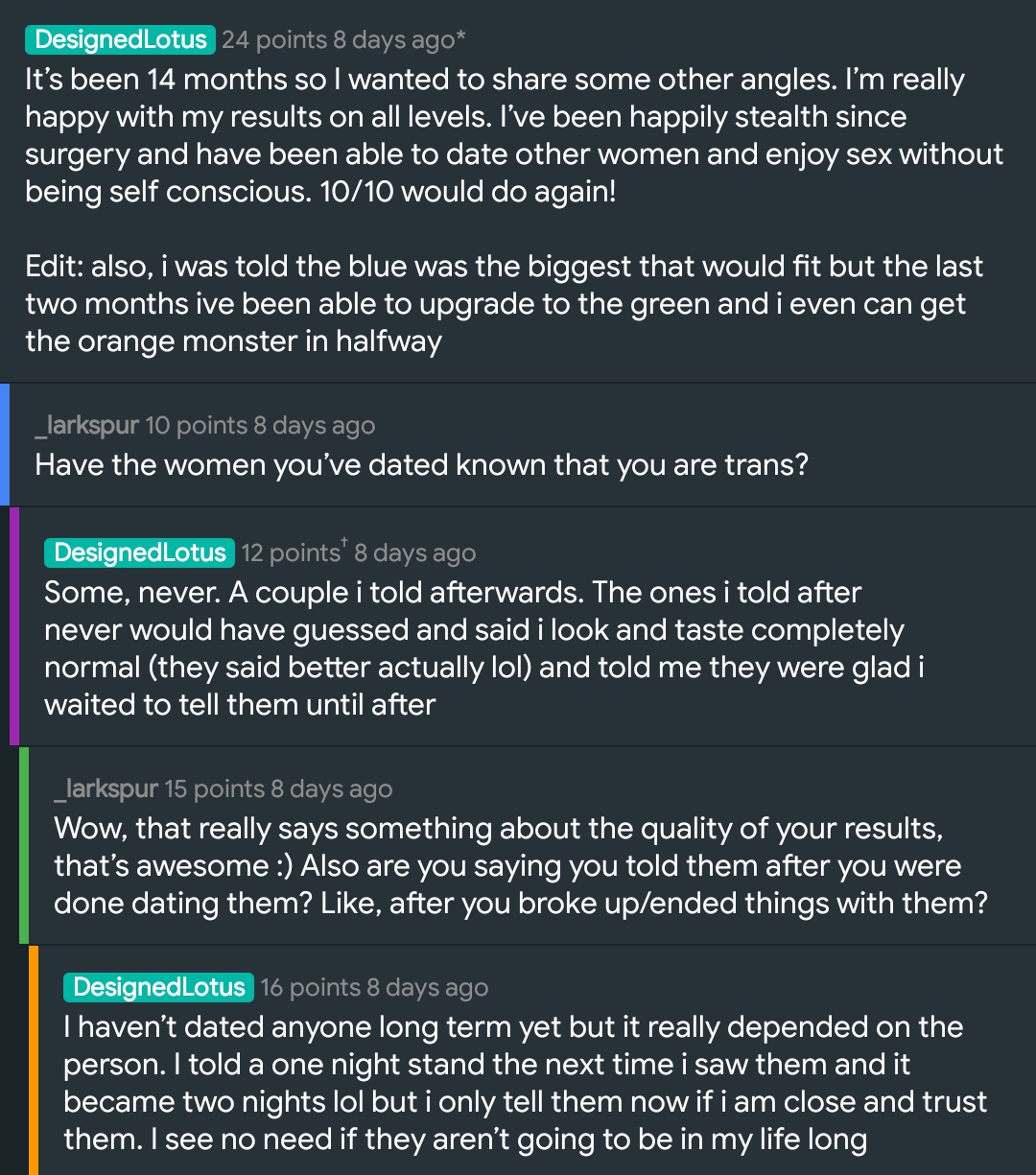Select the comment starting 'Wow, that really says'
1036x1175 pixels.
[x=520, y=865]
